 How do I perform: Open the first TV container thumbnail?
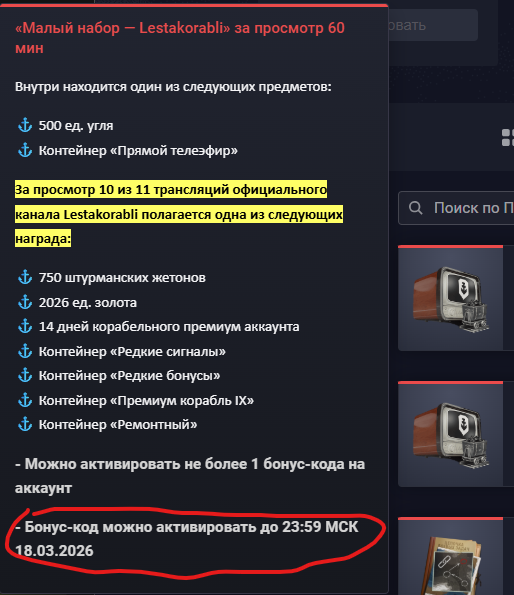tap(450, 298)
